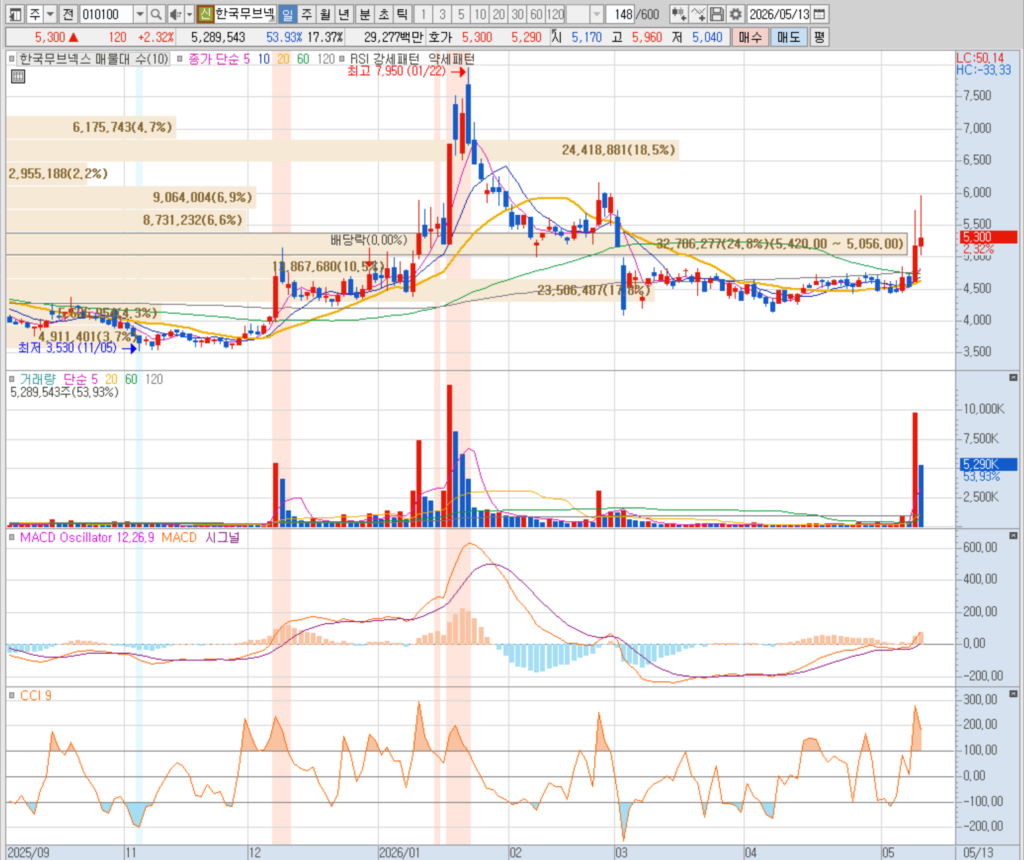Click the 한국무브넥 stock name box

tap(244, 14)
